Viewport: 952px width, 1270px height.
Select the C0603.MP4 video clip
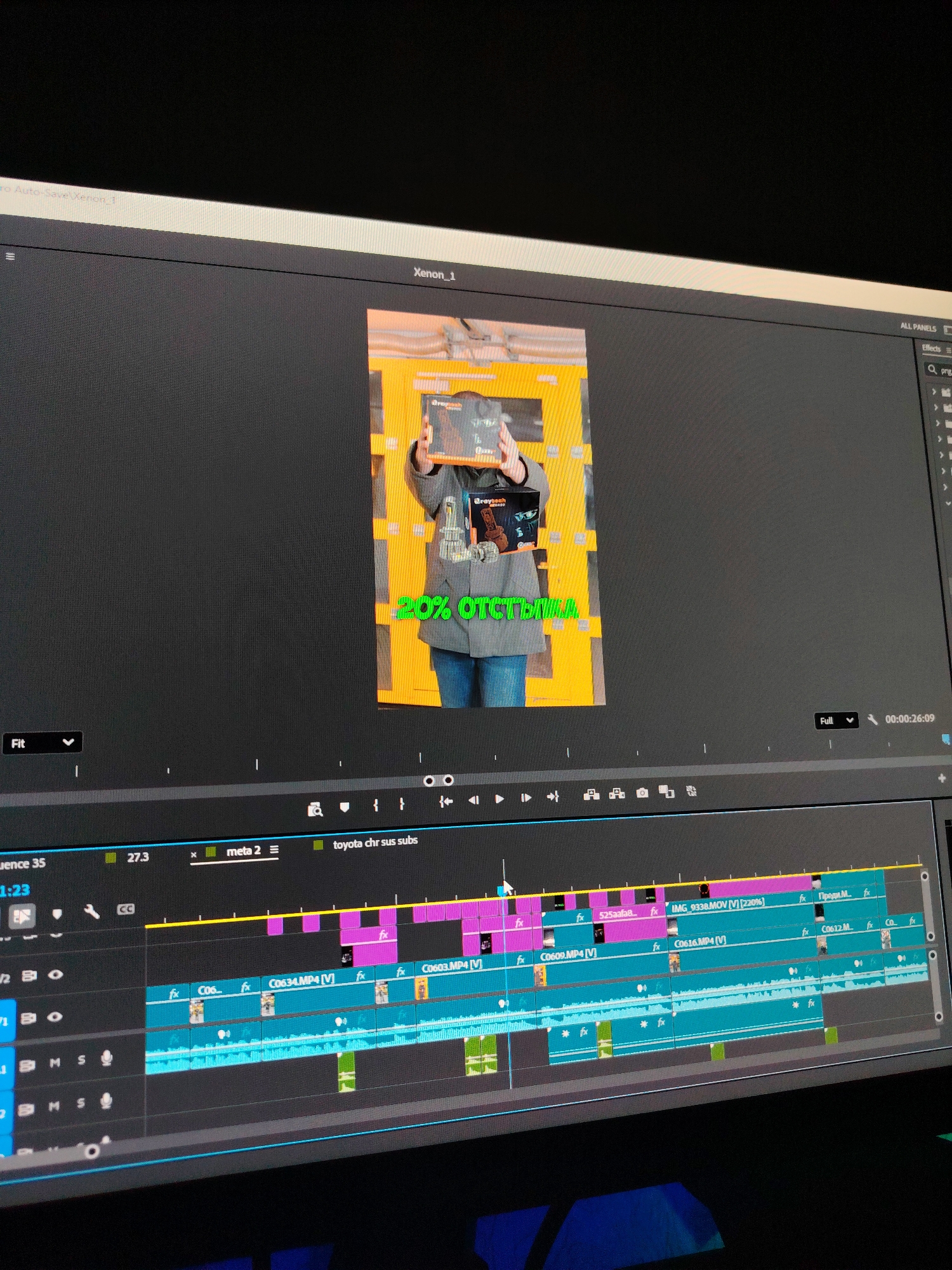pyautogui.click(x=473, y=974)
